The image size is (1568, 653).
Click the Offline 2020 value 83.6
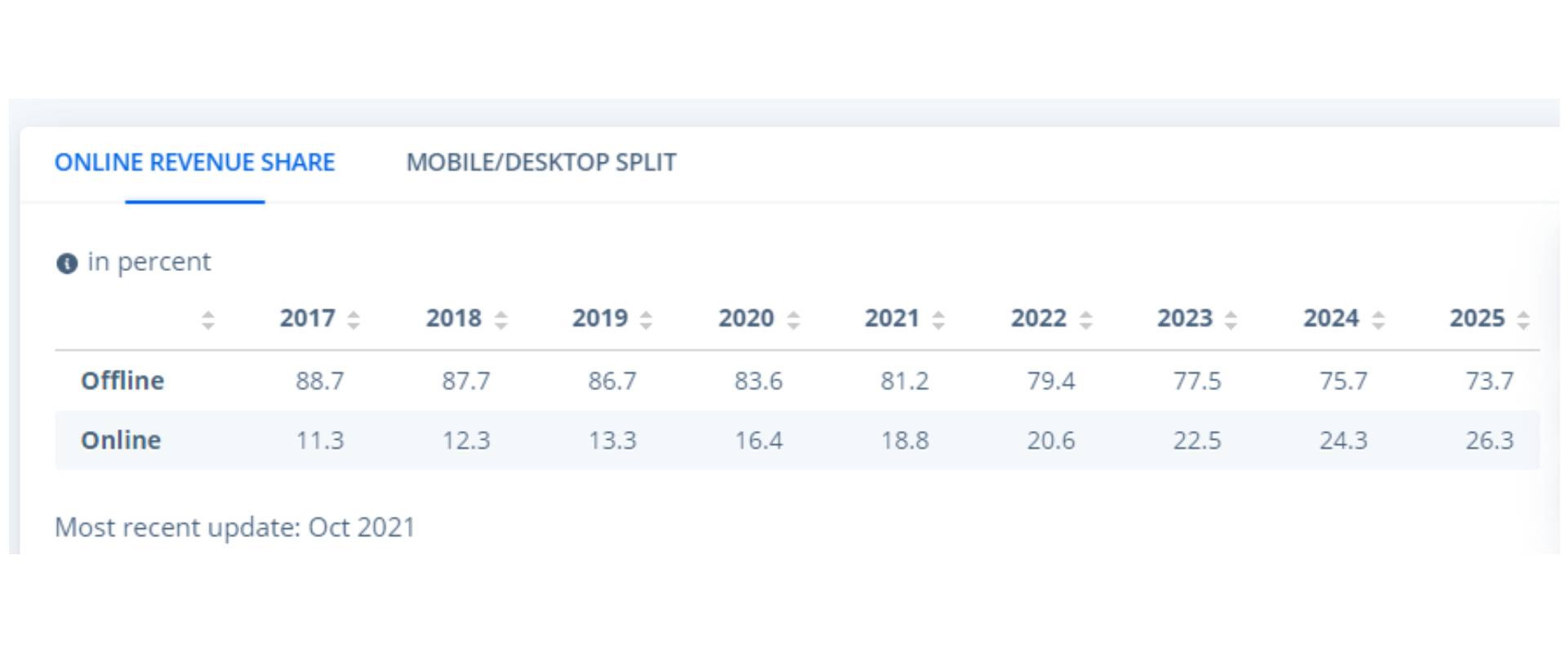coord(759,381)
